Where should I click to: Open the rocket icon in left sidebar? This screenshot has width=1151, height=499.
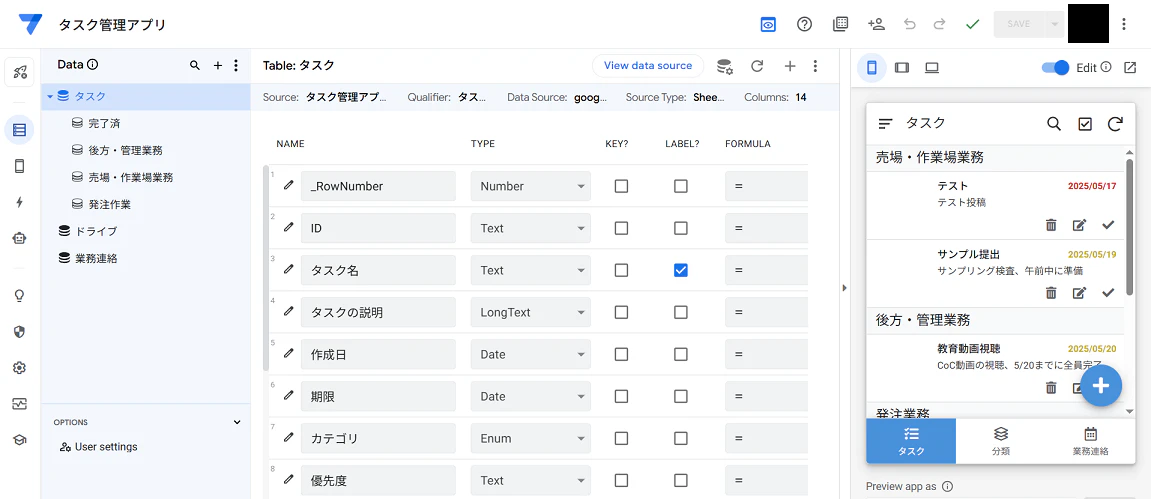(x=20, y=71)
